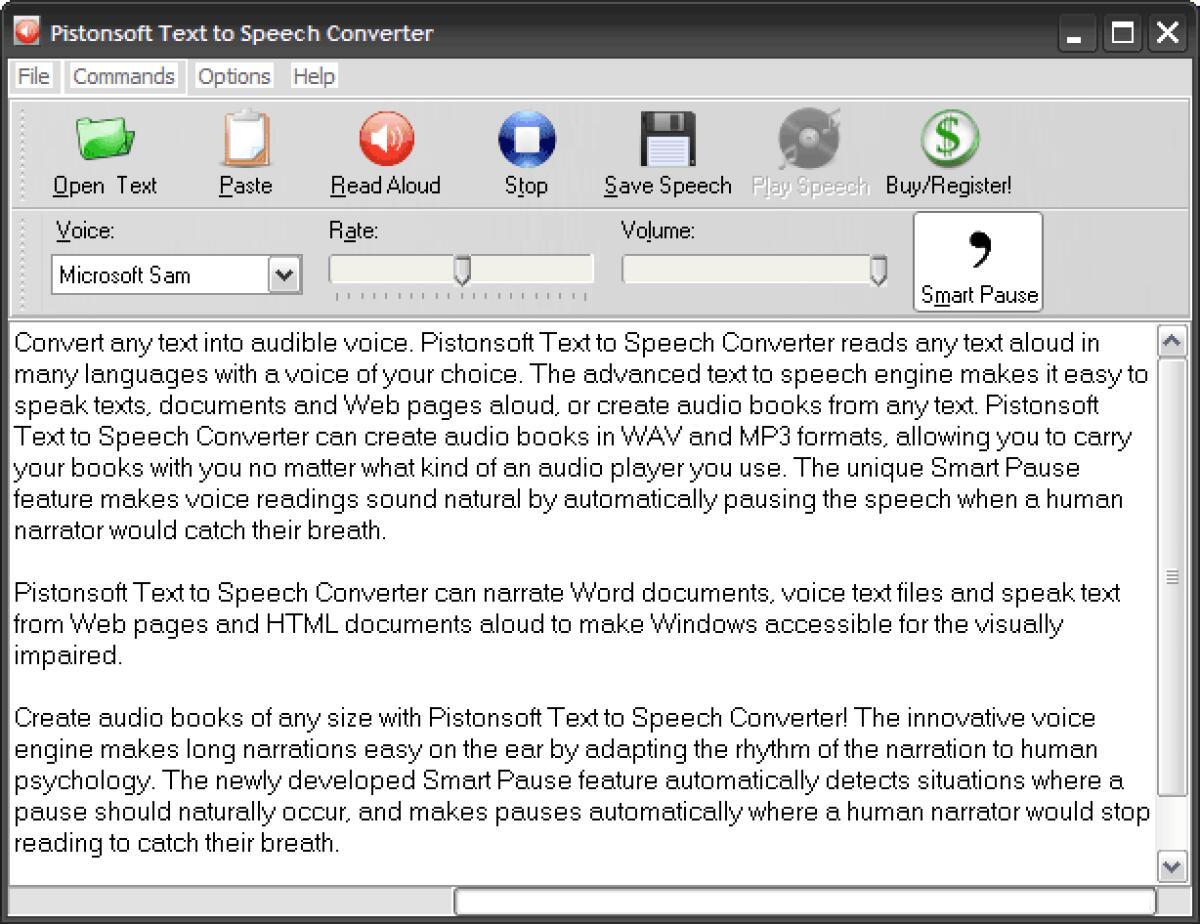Open the Help menu

pyautogui.click(x=313, y=76)
